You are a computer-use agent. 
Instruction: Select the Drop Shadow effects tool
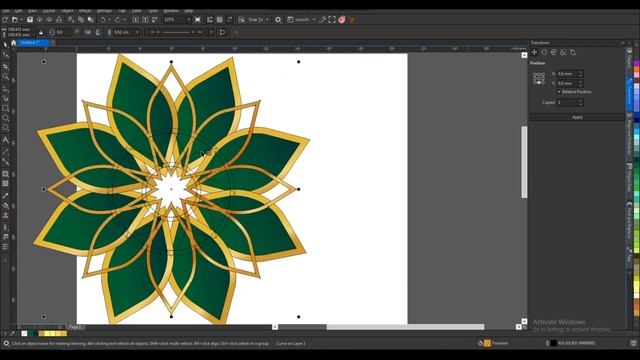pyautogui.click(x=5, y=174)
